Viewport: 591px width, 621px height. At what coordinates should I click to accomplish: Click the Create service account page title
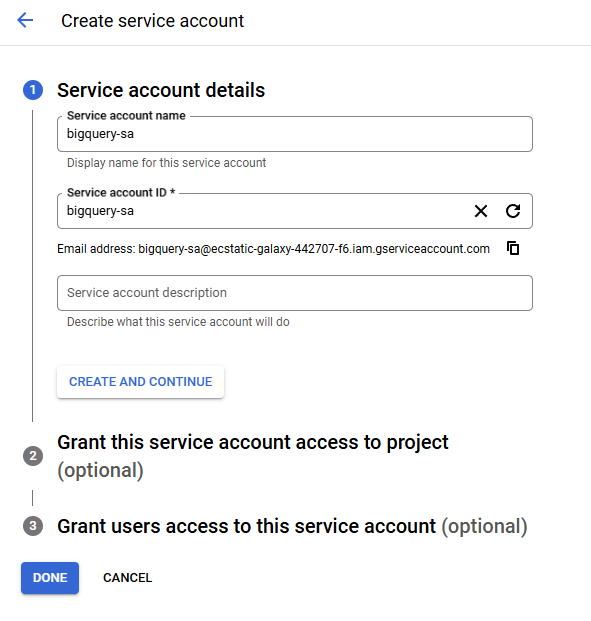[153, 21]
